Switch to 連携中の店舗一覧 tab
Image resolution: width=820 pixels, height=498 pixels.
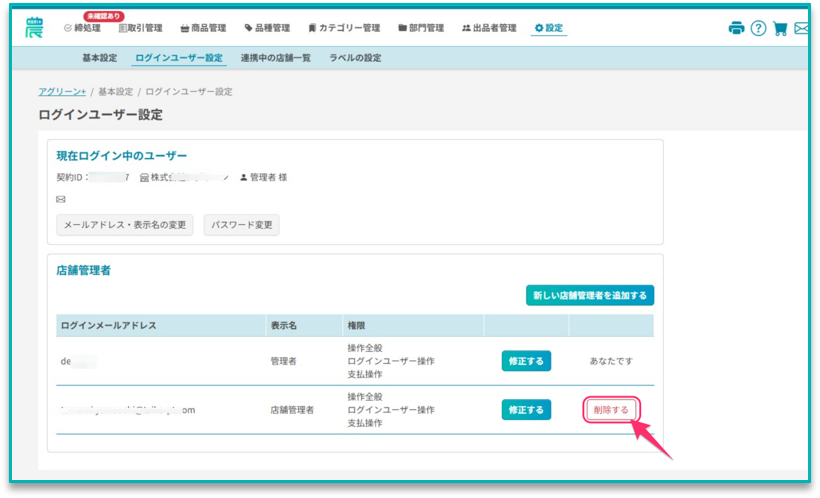[x=276, y=58]
